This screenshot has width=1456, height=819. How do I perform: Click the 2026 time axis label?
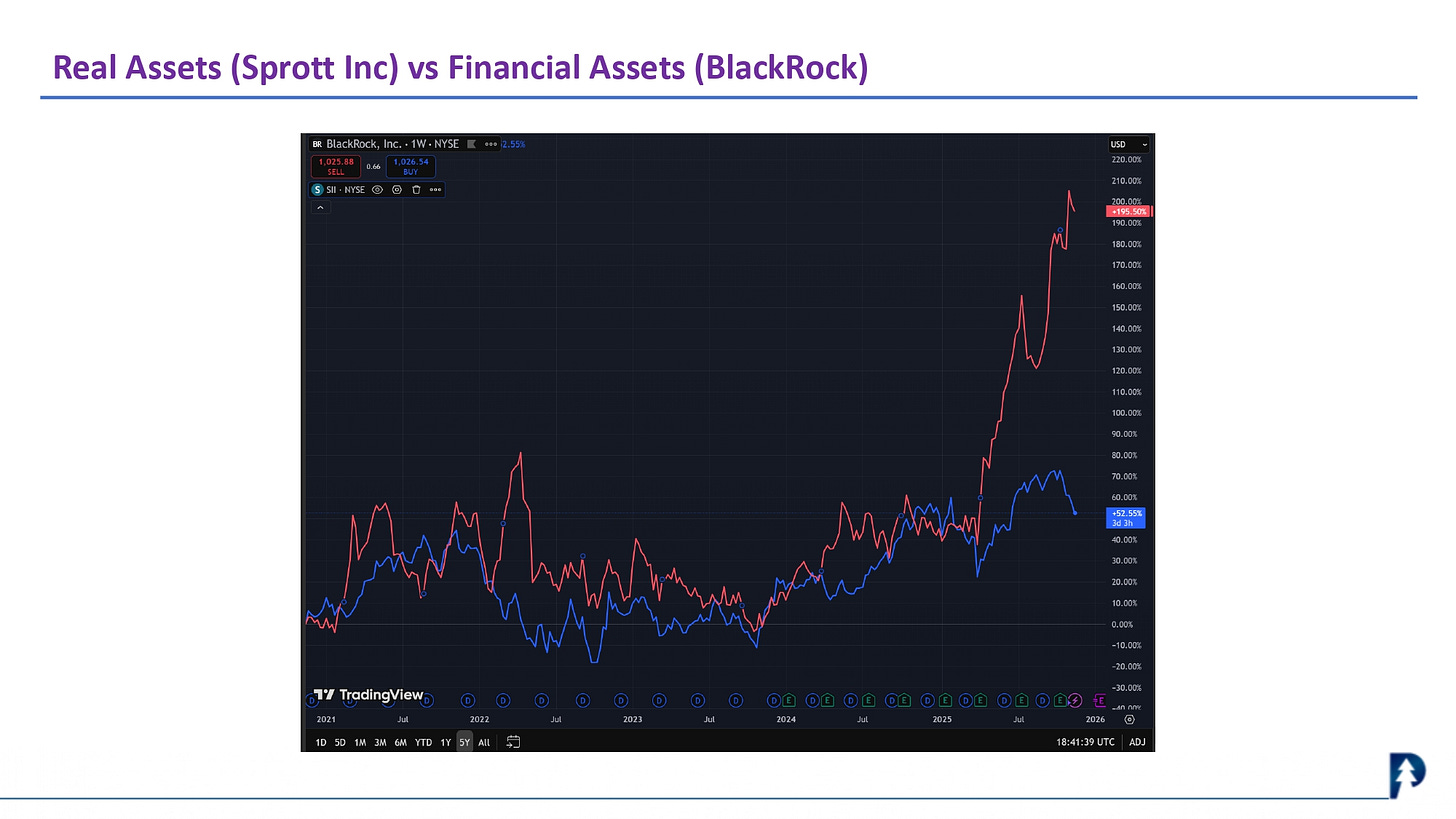point(1095,719)
